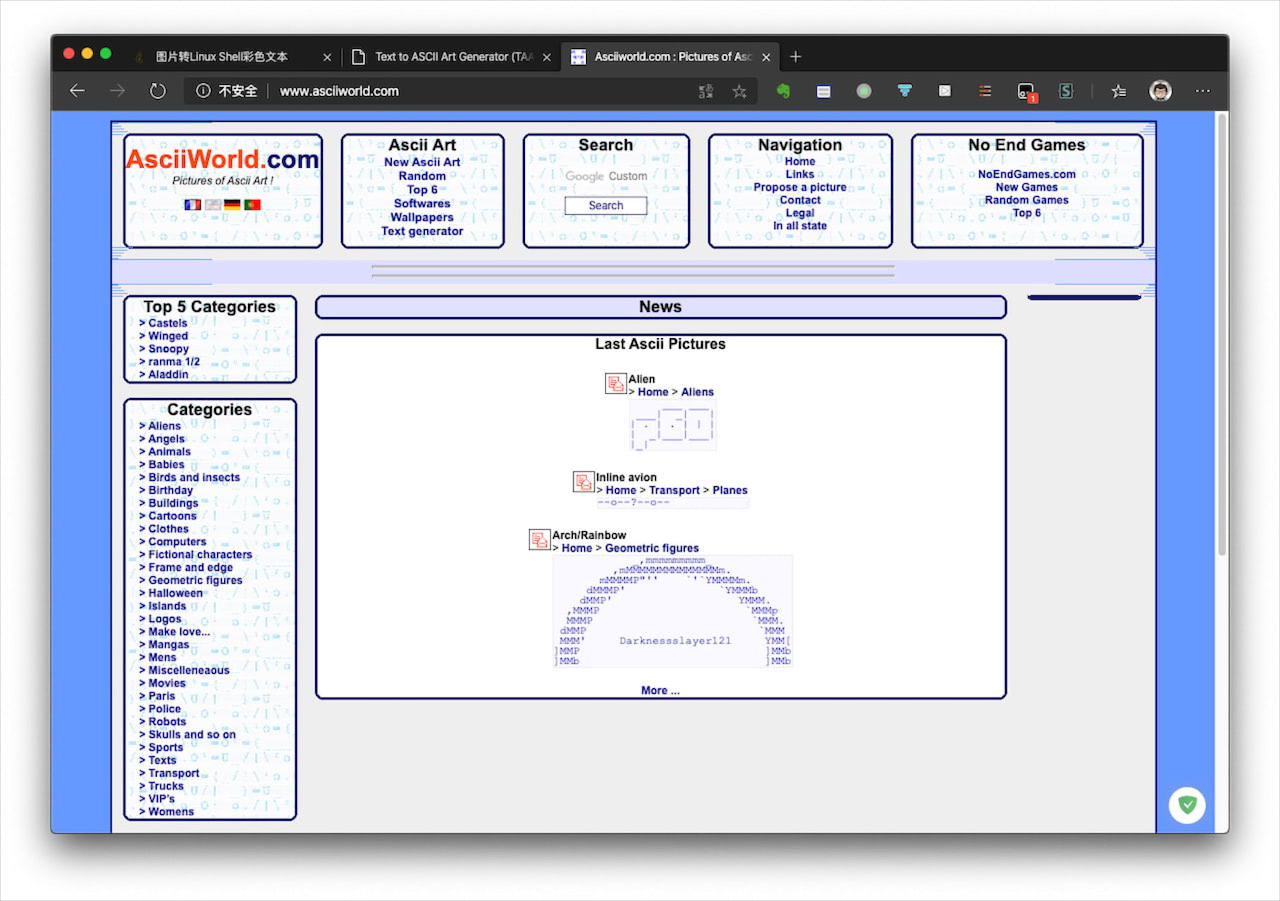
Task: Open a new browser tab
Action: pos(796,57)
